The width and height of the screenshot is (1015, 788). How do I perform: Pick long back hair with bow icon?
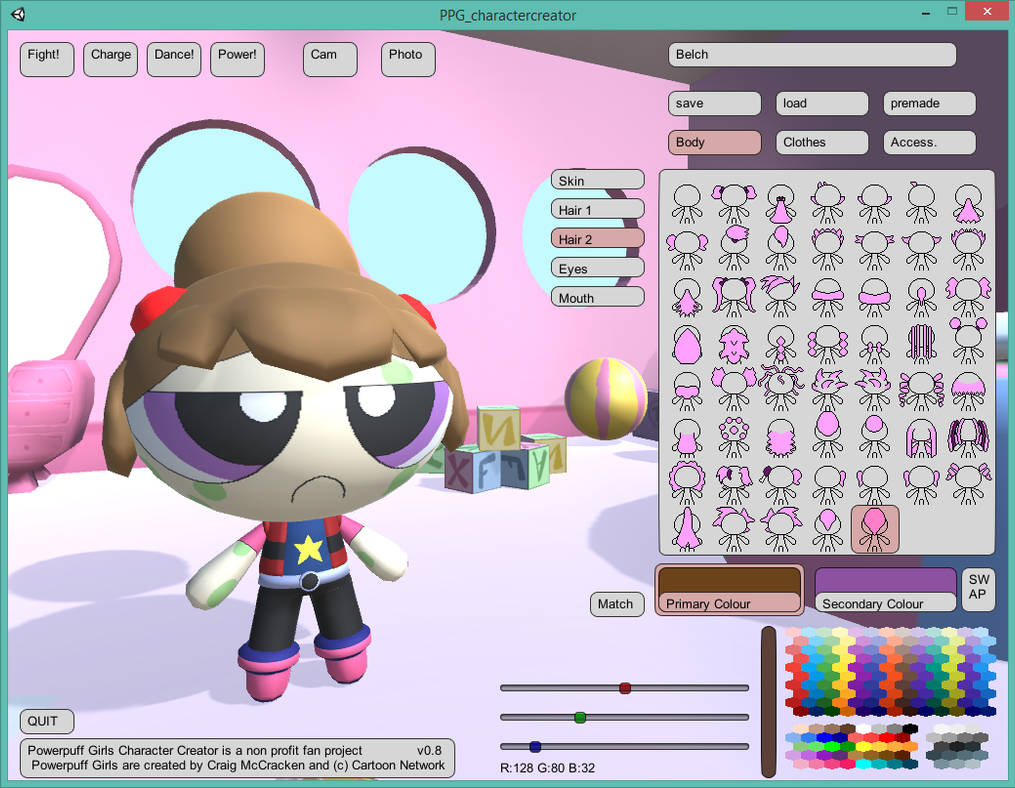(781, 204)
